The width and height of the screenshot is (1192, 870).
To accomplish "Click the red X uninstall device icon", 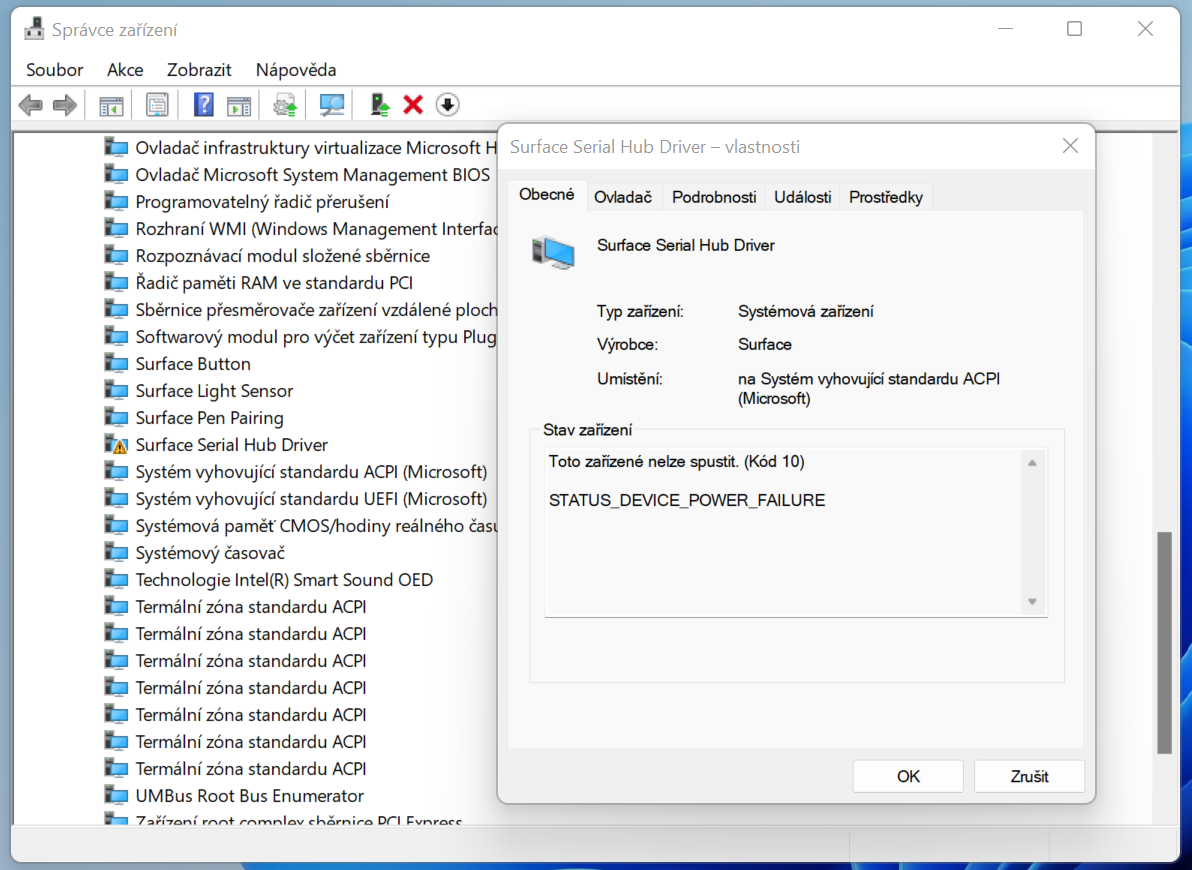I will click(413, 105).
